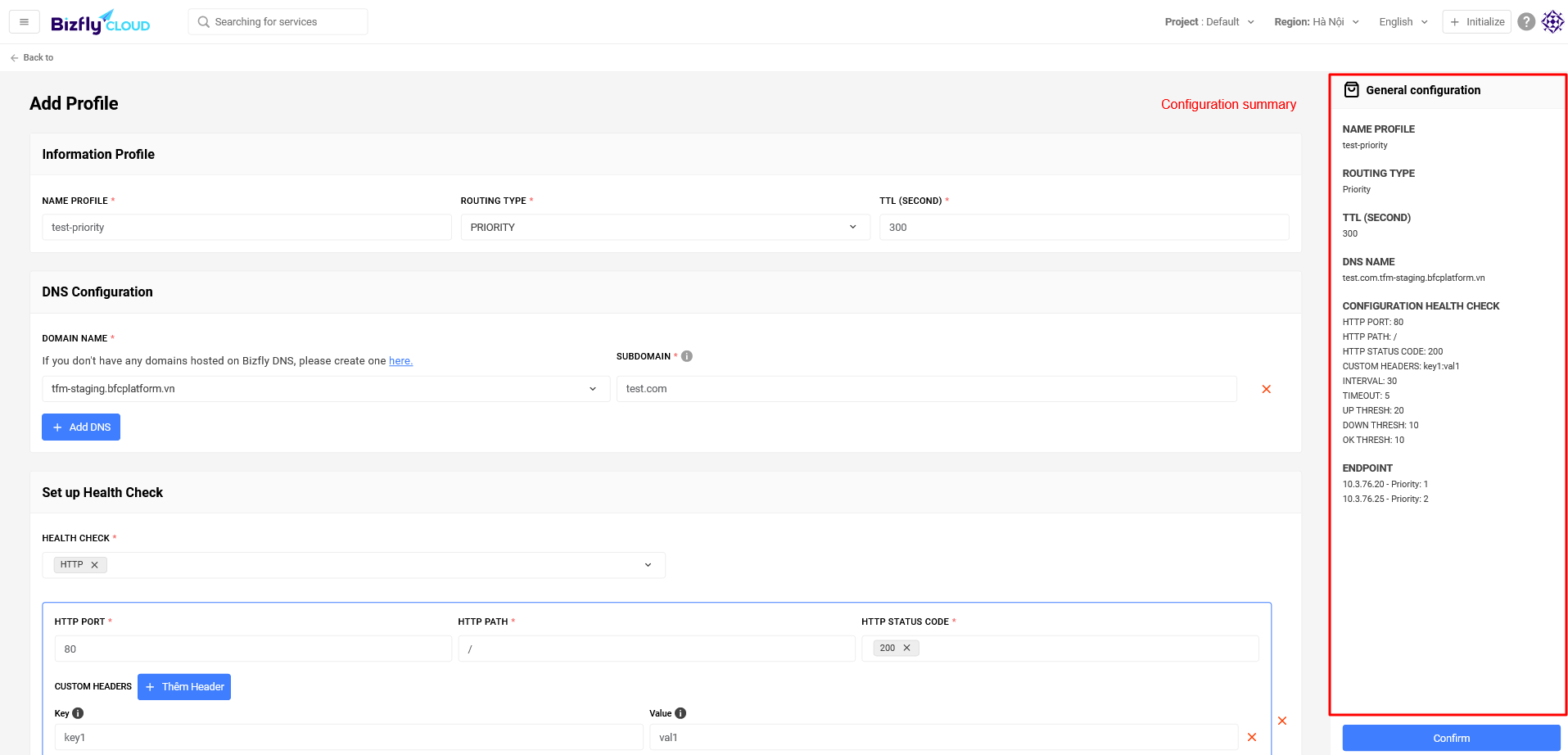Click the Value input val1
1568x755 pixels.
pos(943,737)
